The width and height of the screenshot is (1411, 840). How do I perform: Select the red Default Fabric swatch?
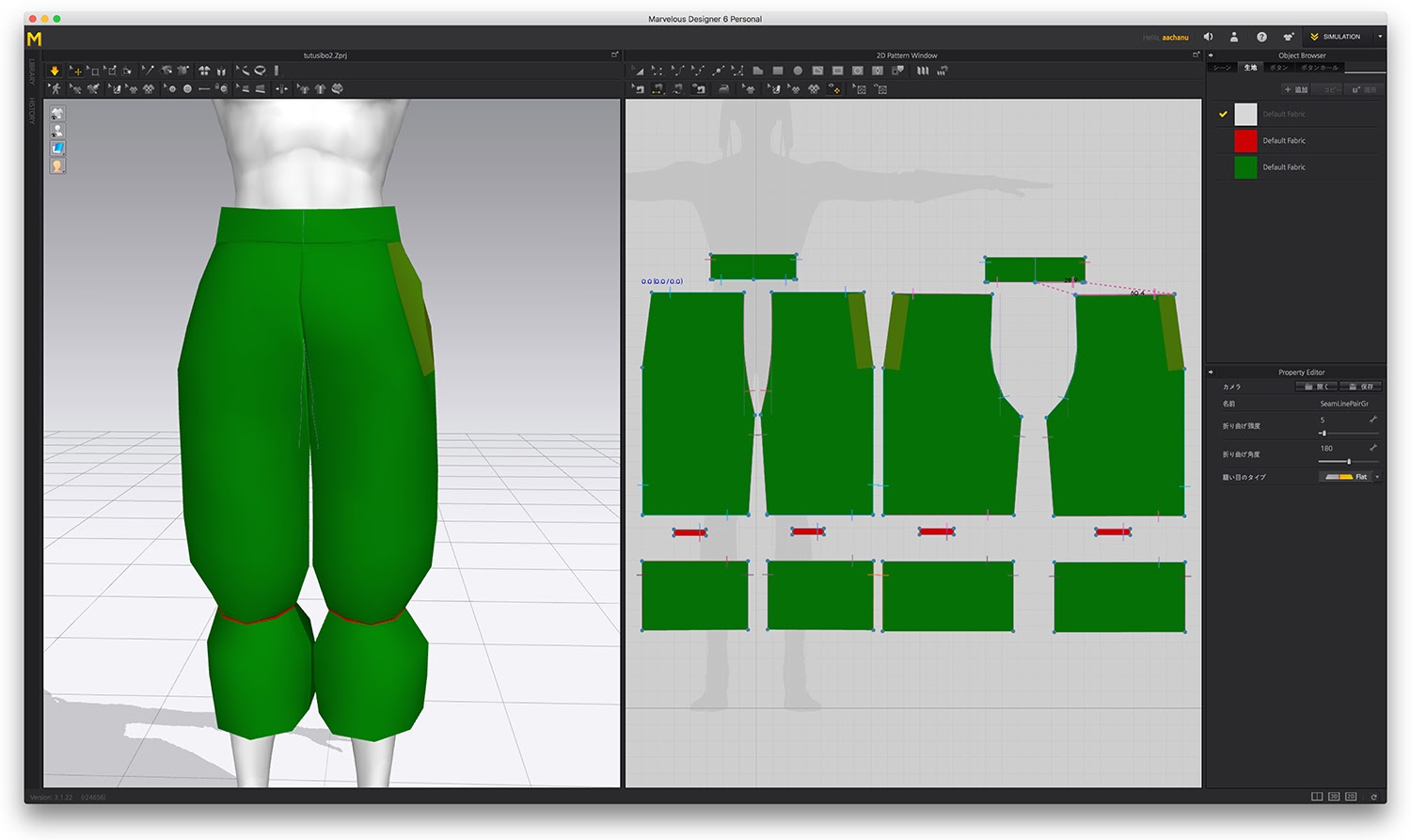1245,141
